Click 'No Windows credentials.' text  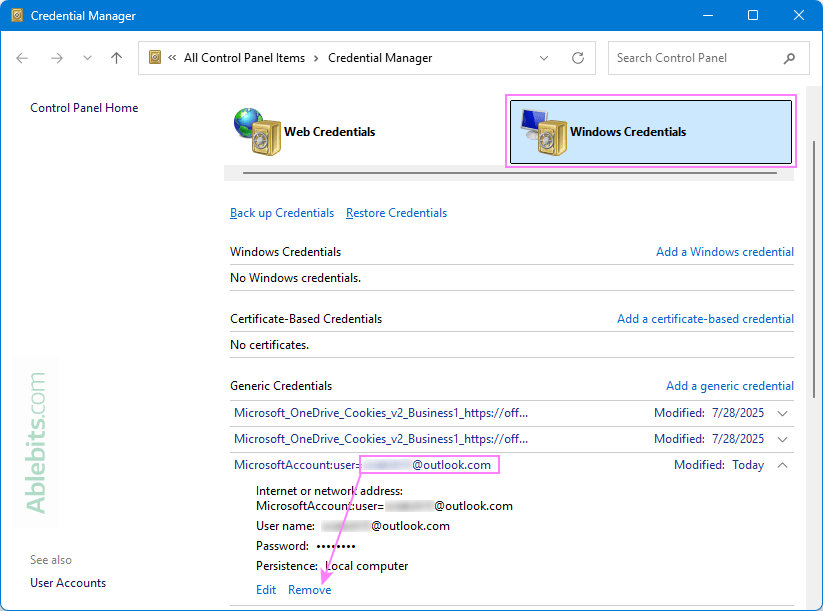296,278
